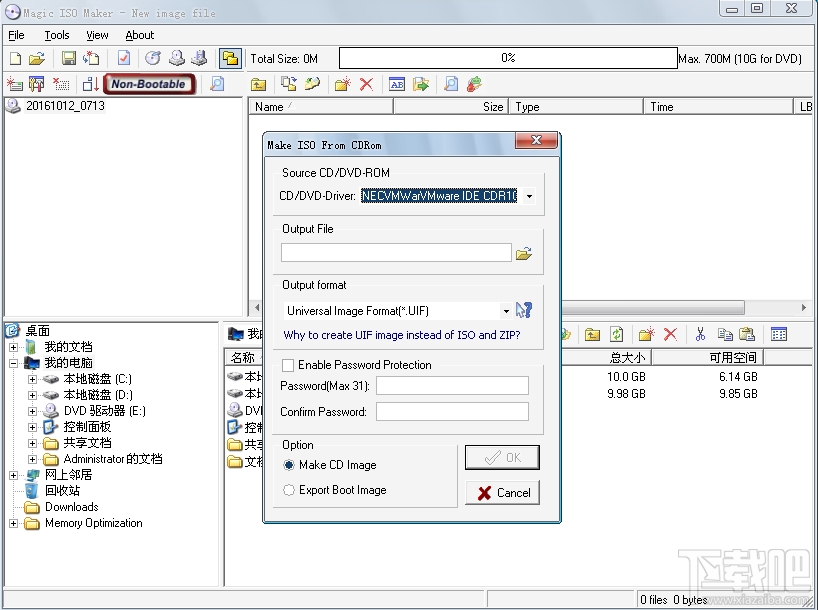This screenshot has width=818, height=610.
Task: Sort by the Name column header
Action: 321,106
